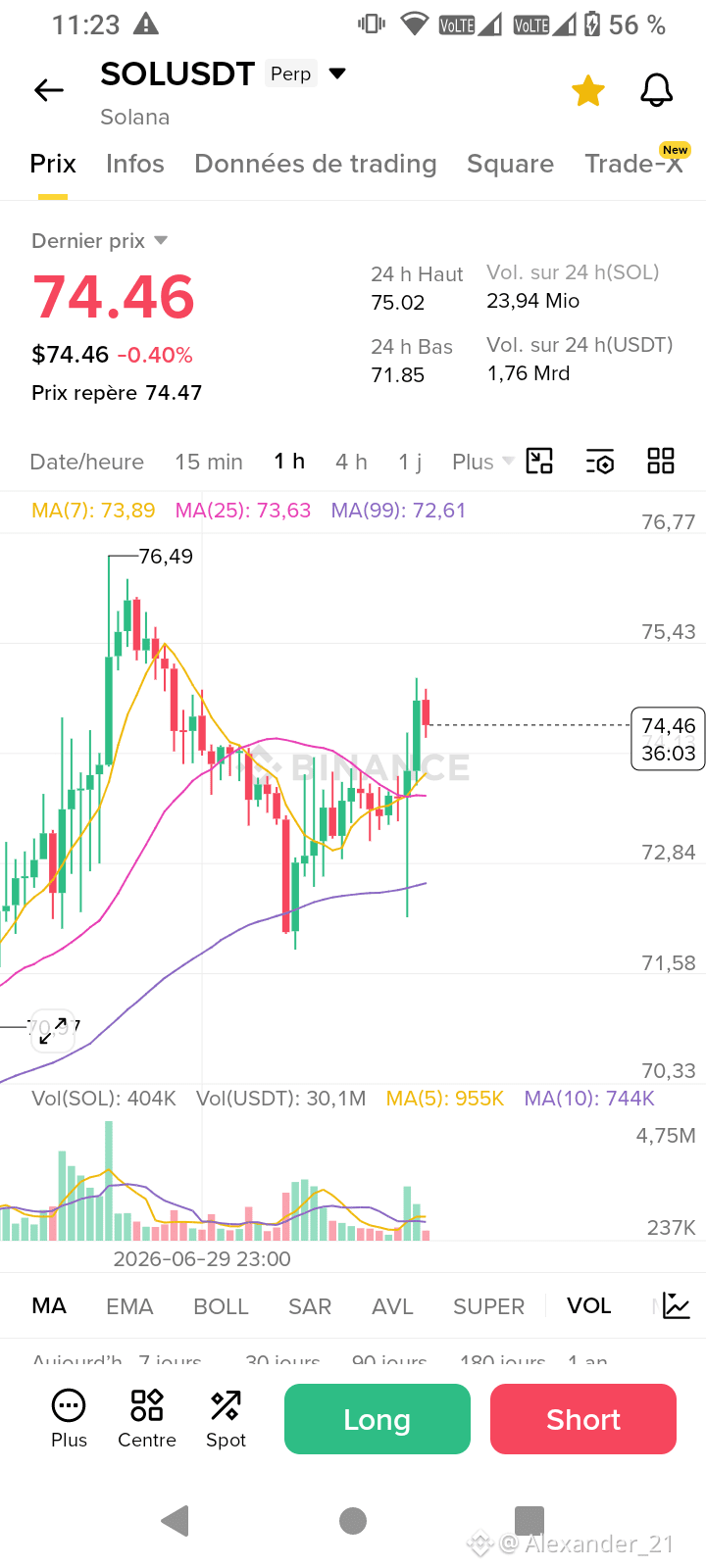706x1568 pixels.
Task: Open the Trade-X tab
Action: [x=633, y=164]
